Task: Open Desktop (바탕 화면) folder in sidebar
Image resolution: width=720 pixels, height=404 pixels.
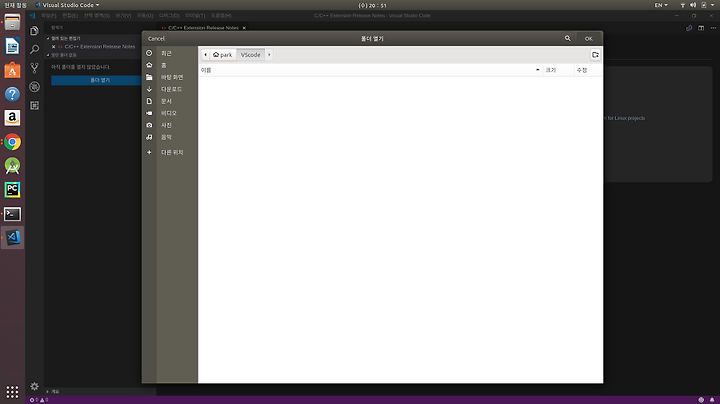Action: [x=172, y=77]
